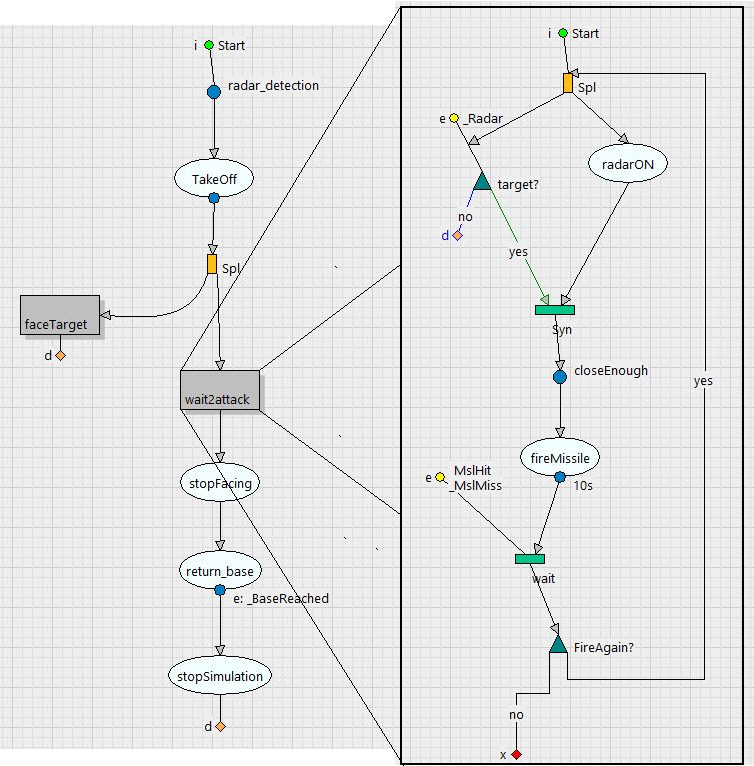Select the yellow _Radar event dot
754x766 pixels.
click(453, 119)
